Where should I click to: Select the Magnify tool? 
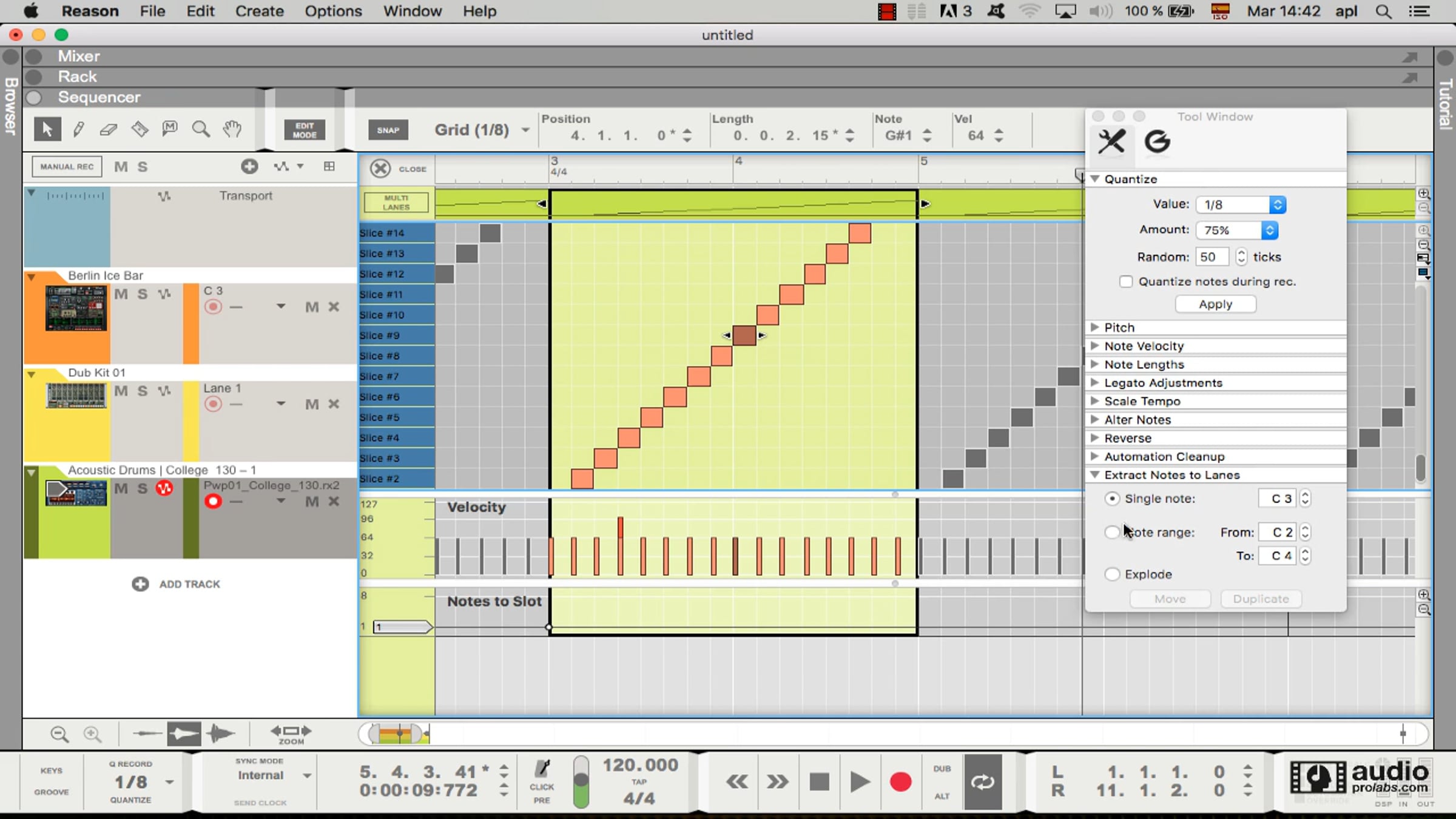[x=201, y=129]
